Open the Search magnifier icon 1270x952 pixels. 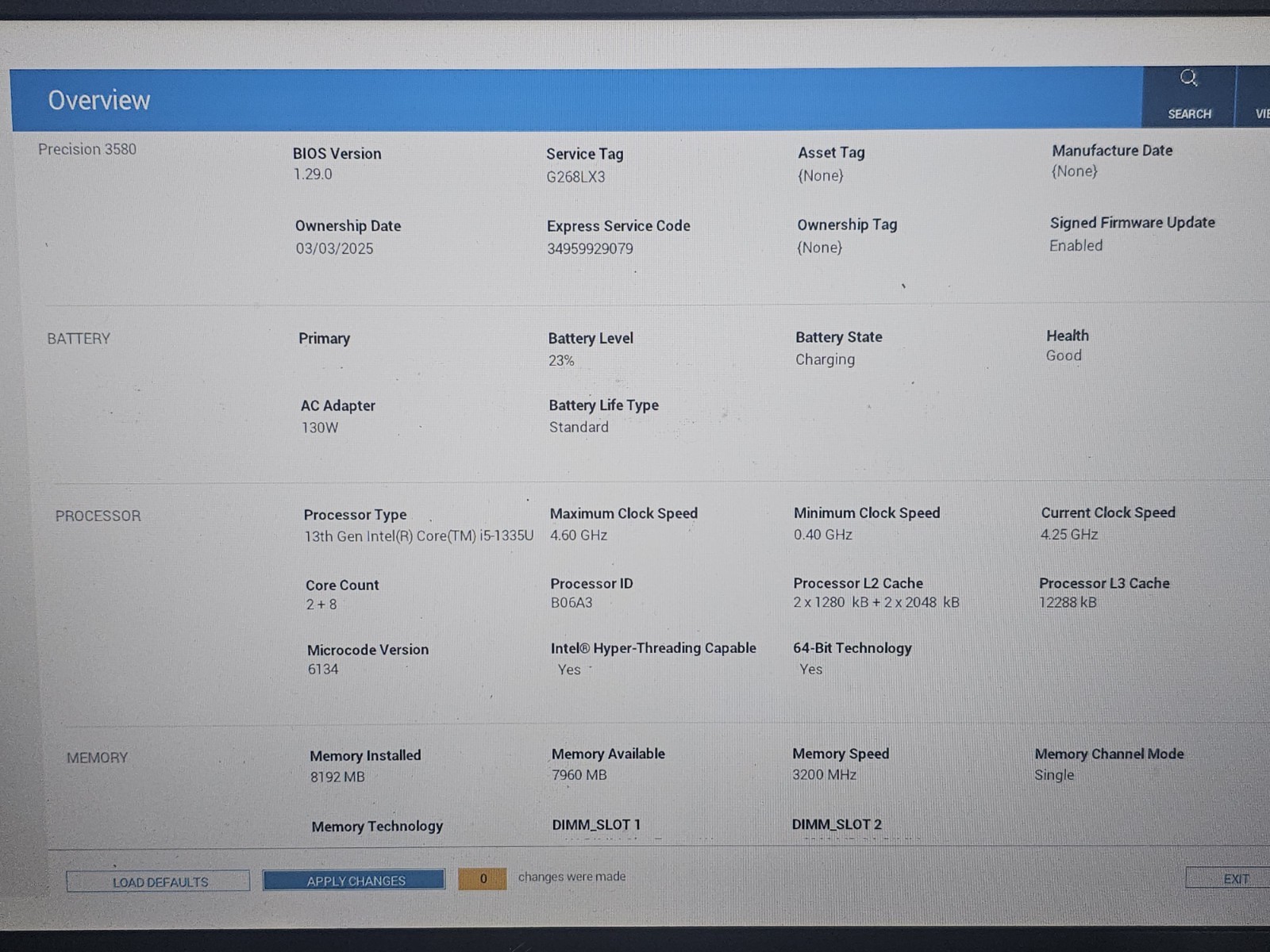click(x=1188, y=78)
